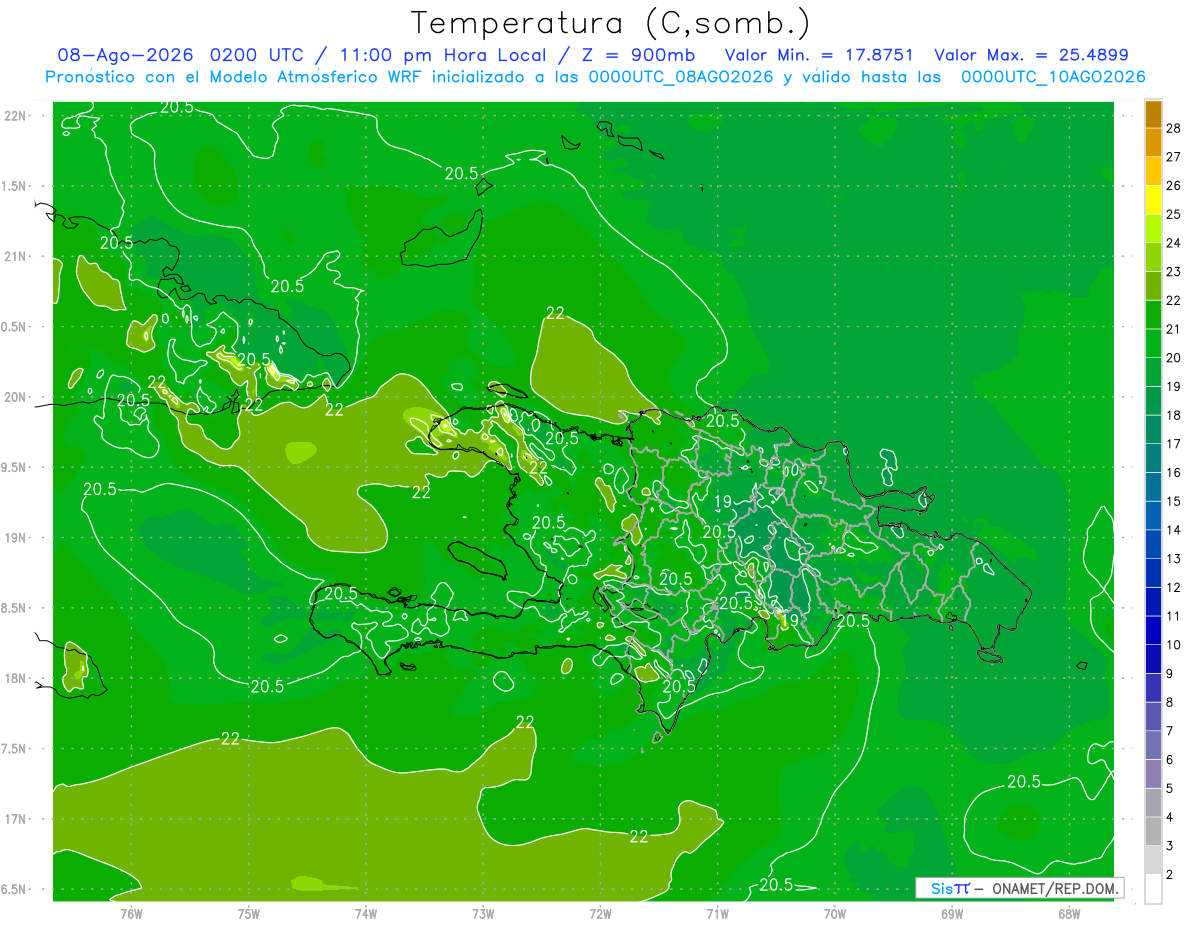The height and width of the screenshot is (927, 1200).
Task: Select the teal legend band between 16 and 17
Action: coord(1153,458)
